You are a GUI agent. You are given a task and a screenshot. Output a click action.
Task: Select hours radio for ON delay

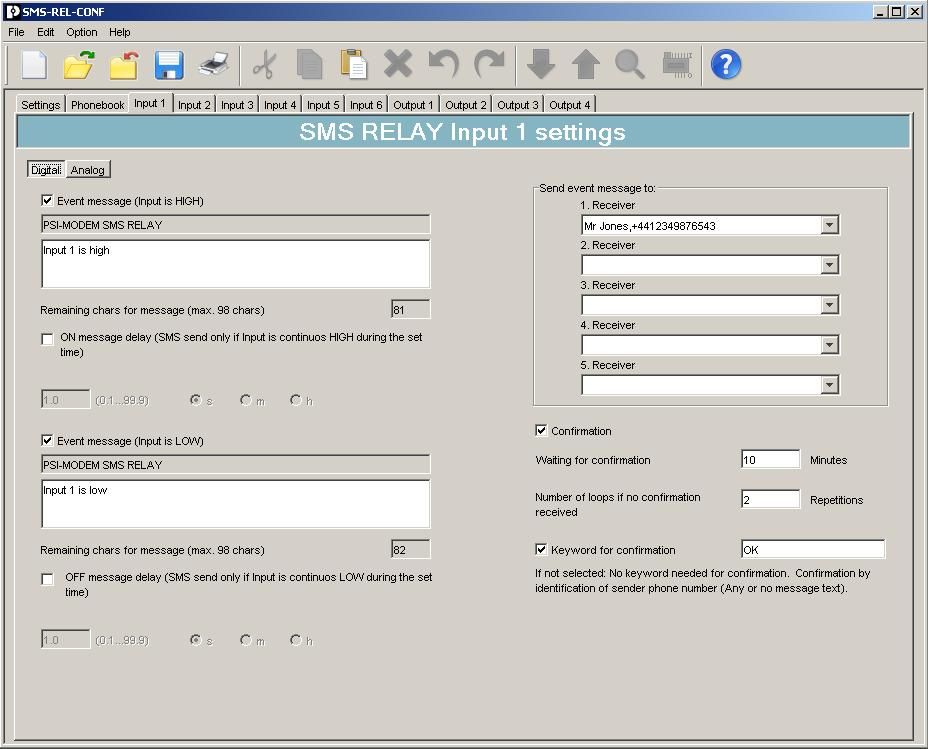coord(296,400)
